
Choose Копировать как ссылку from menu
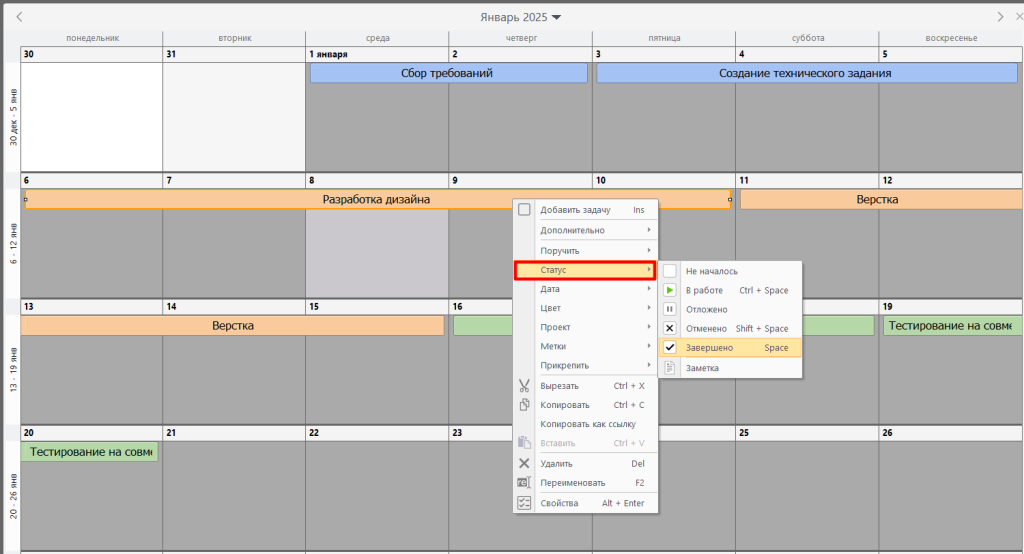(587, 424)
